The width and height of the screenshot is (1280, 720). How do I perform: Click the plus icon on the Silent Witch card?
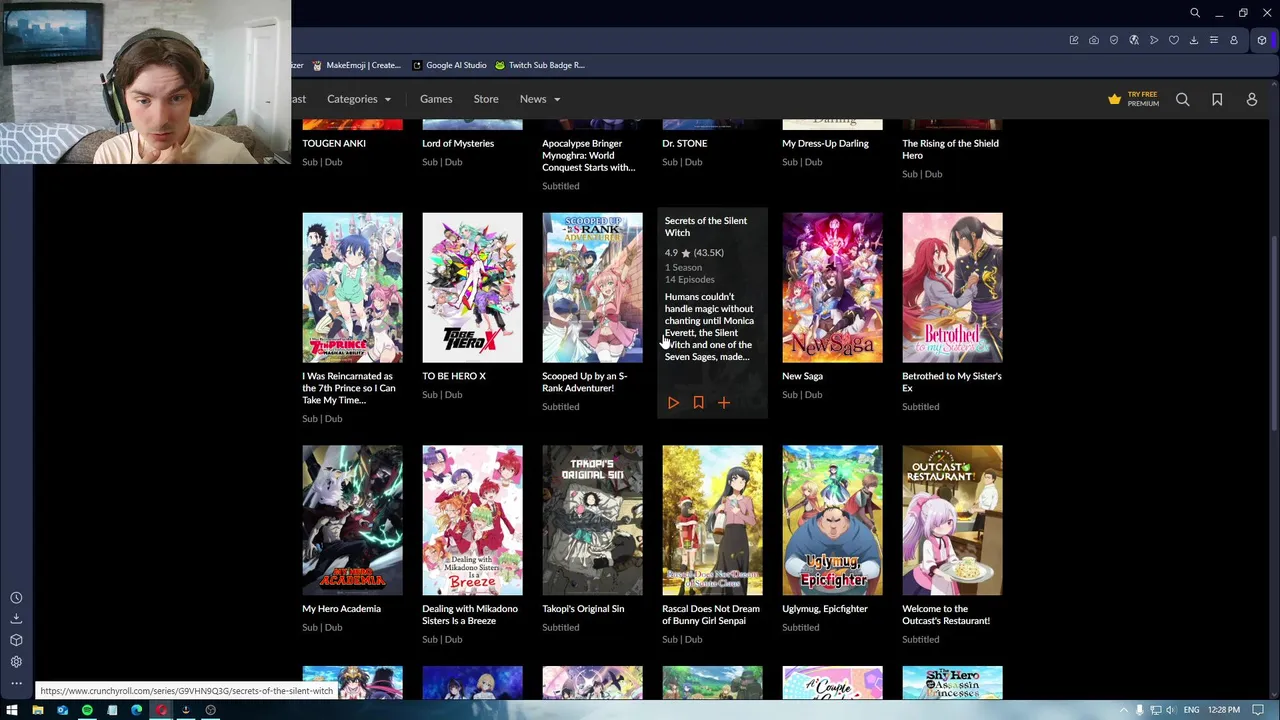pos(724,402)
